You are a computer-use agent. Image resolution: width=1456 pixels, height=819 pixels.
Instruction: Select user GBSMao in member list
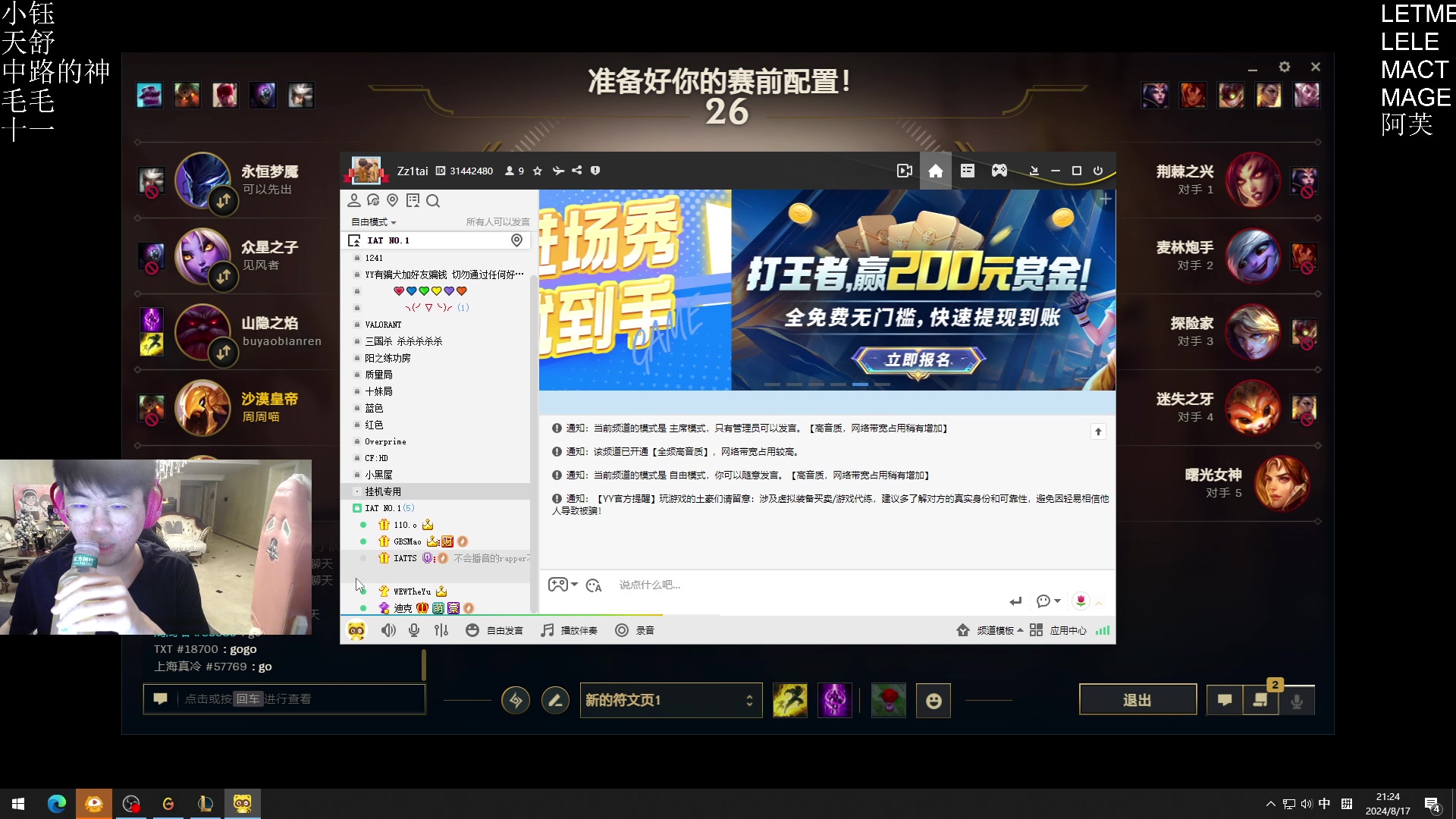click(407, 542)
